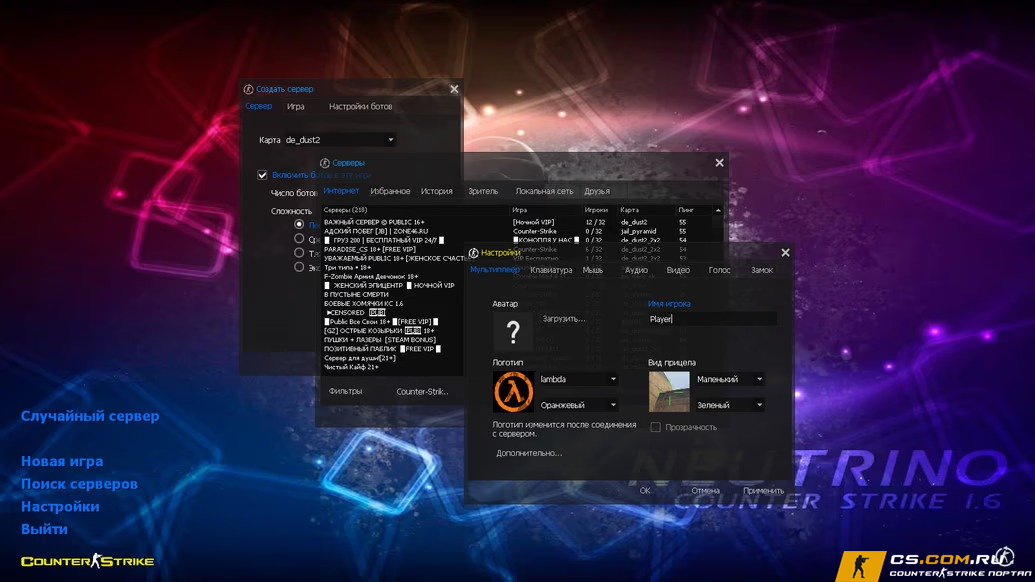The image size is (1035, 582).
Task: Select the Мультиплеер settings tab
Action: pyautogui.click(x=495, y=270)
